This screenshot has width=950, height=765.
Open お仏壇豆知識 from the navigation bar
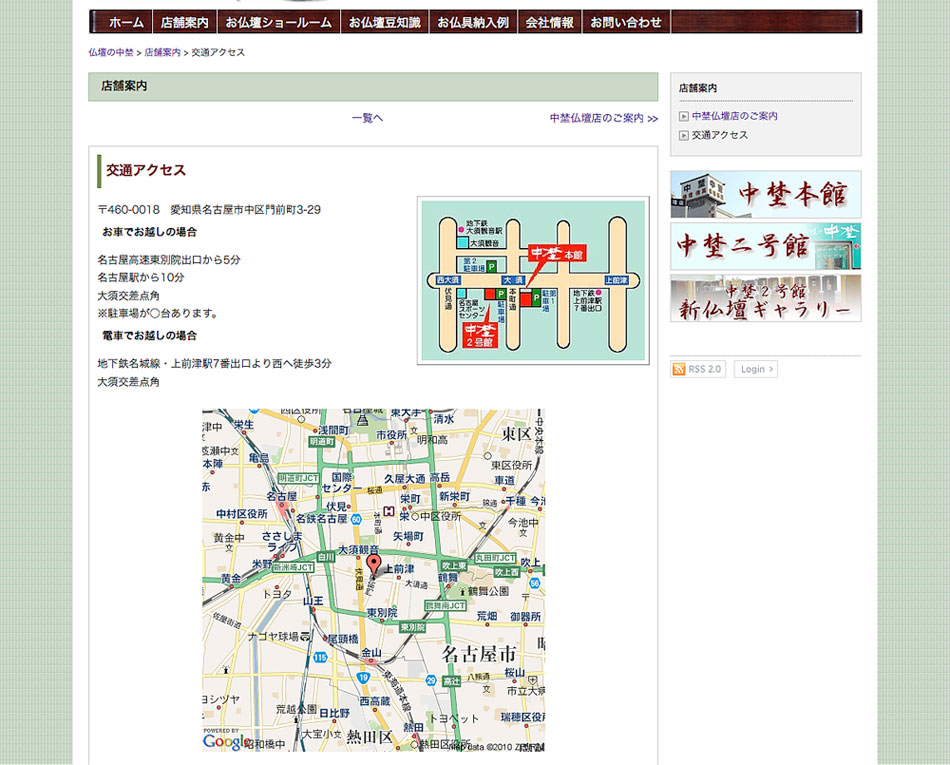[x=384, y=22]
